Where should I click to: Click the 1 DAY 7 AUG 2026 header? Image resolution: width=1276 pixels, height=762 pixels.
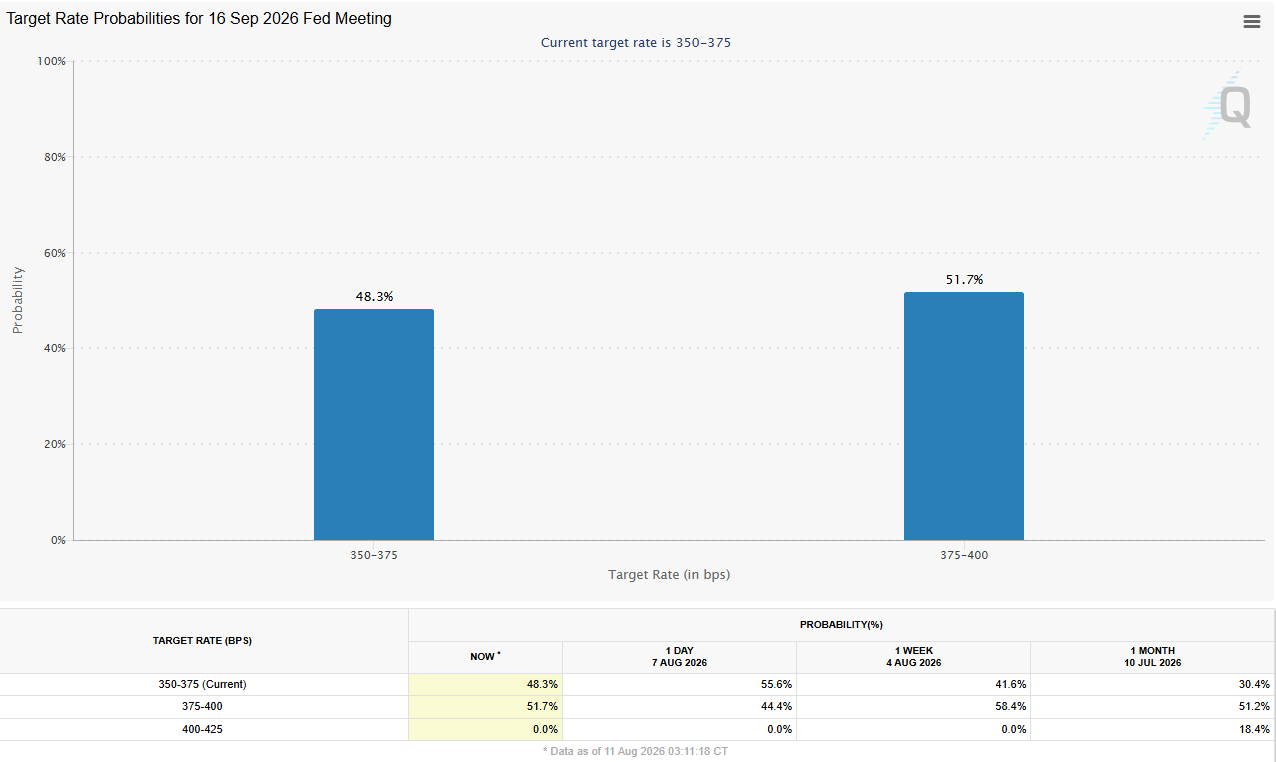click(x=679, y=657)
